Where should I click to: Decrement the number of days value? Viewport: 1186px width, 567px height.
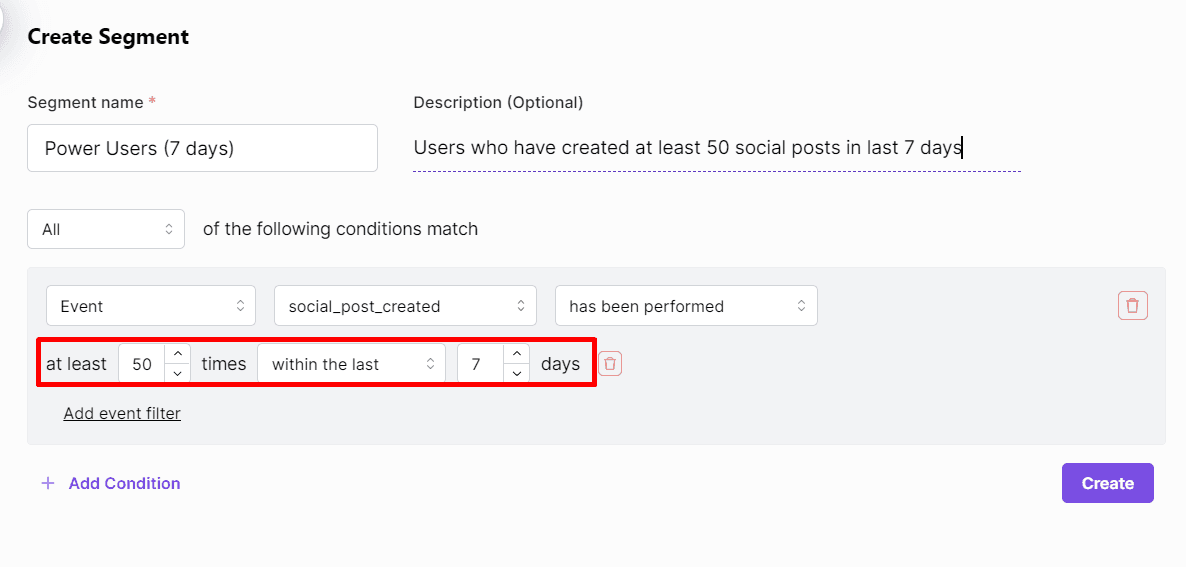pyautogui.click(x=515, y=374)
